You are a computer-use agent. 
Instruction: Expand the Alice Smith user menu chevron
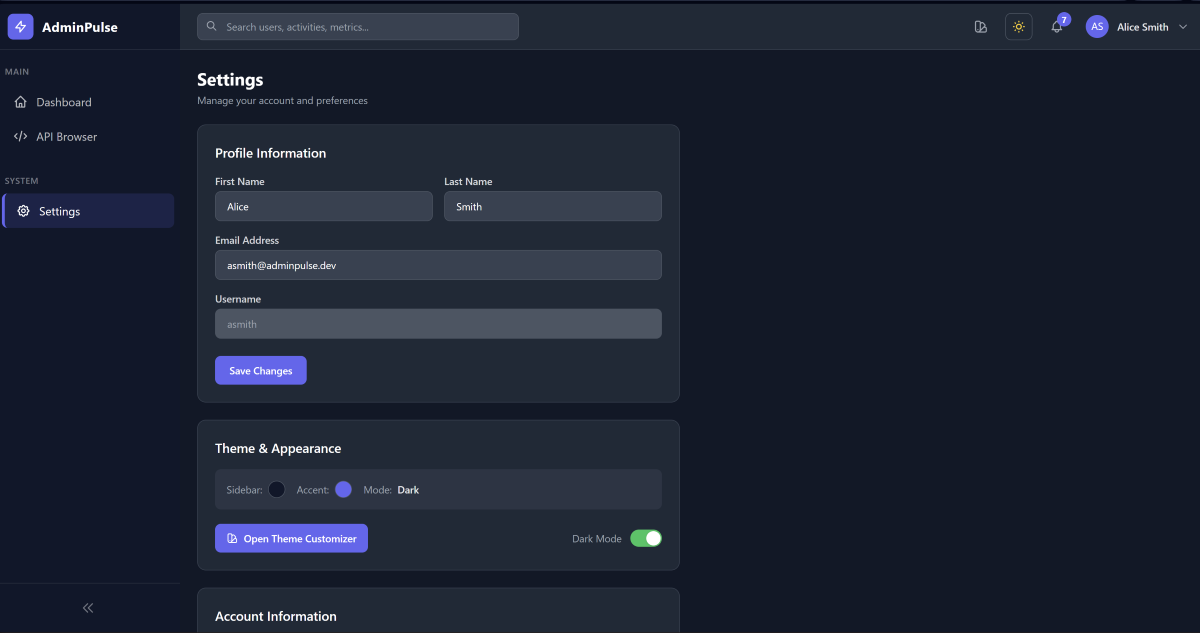[x=1180, y=27]
